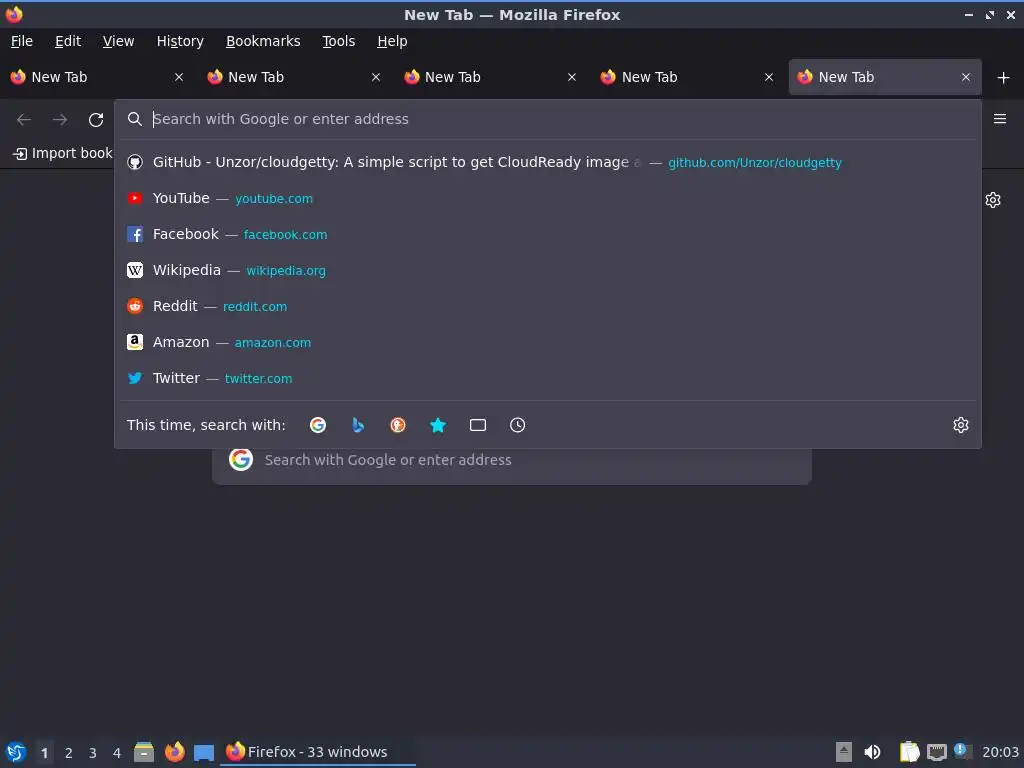Viewport: 1024px width, 768px height.
Task: Open the File menu
Action: tap(22, 41)
